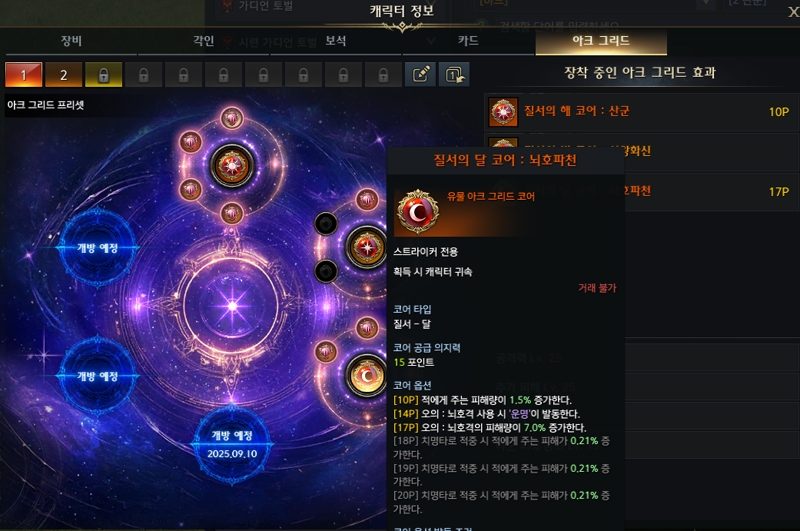Select the 아크 그리드 tab
The height and width of the screenshot is (531, 800).
[x=601, y=41]
